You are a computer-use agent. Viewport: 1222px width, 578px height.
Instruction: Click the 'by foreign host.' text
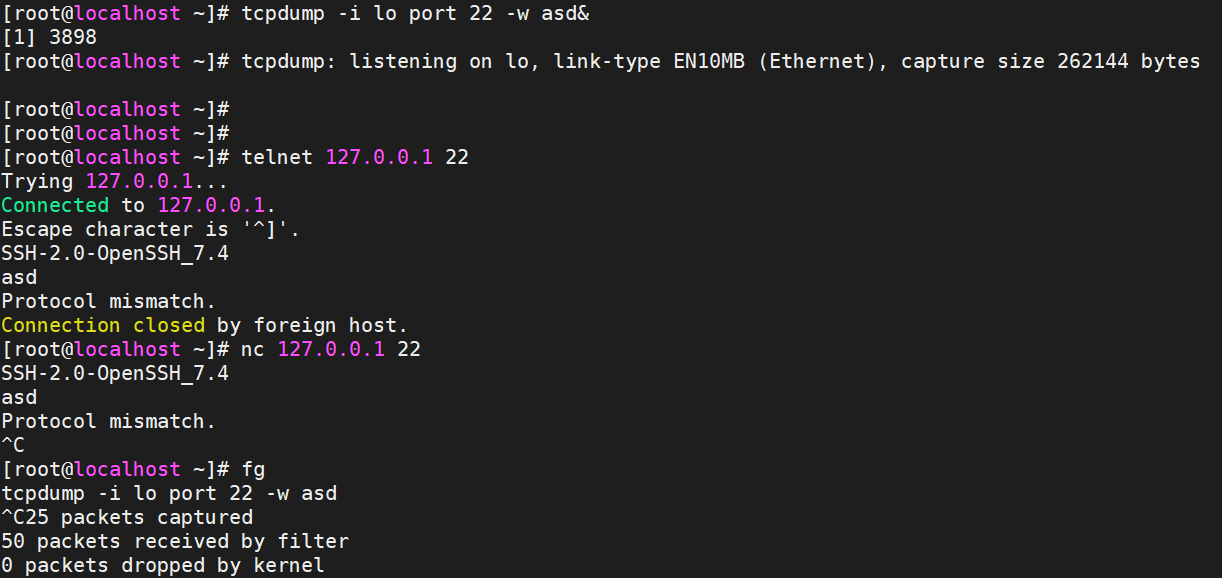313,325
